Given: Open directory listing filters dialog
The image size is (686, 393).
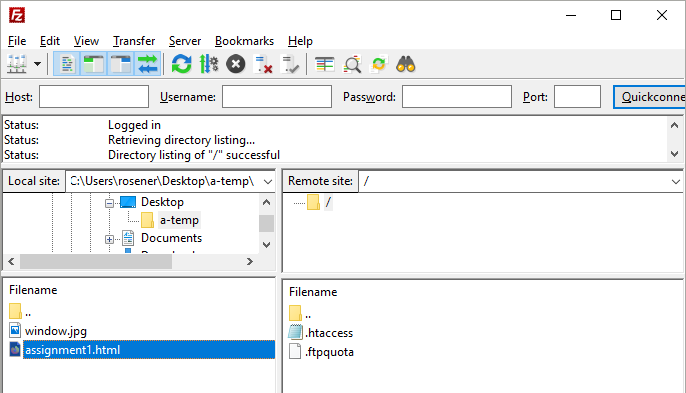Looking at the screenshot, I should [x=325, y=64].
